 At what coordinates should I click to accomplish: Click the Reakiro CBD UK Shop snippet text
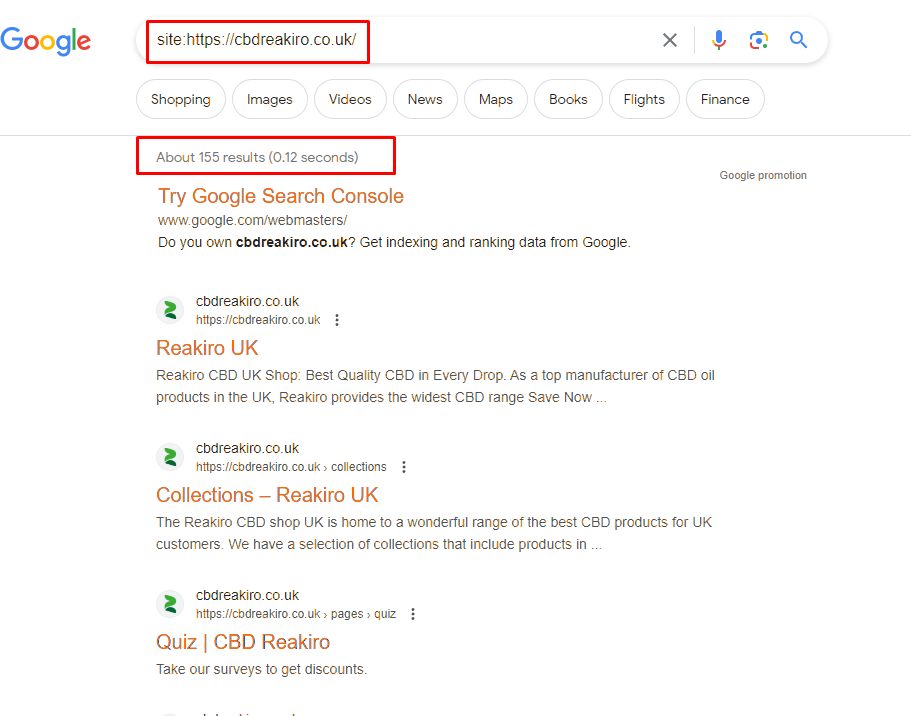pyautogui.click(x=435, y=386)
